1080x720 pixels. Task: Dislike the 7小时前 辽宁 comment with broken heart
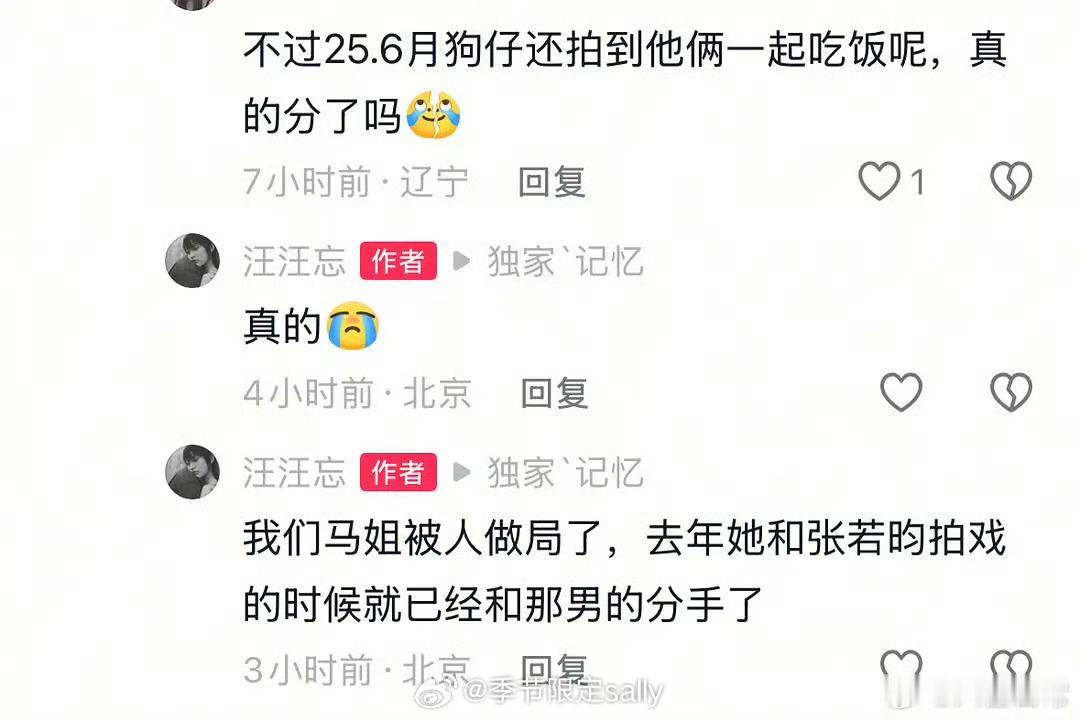point(1010,181)
